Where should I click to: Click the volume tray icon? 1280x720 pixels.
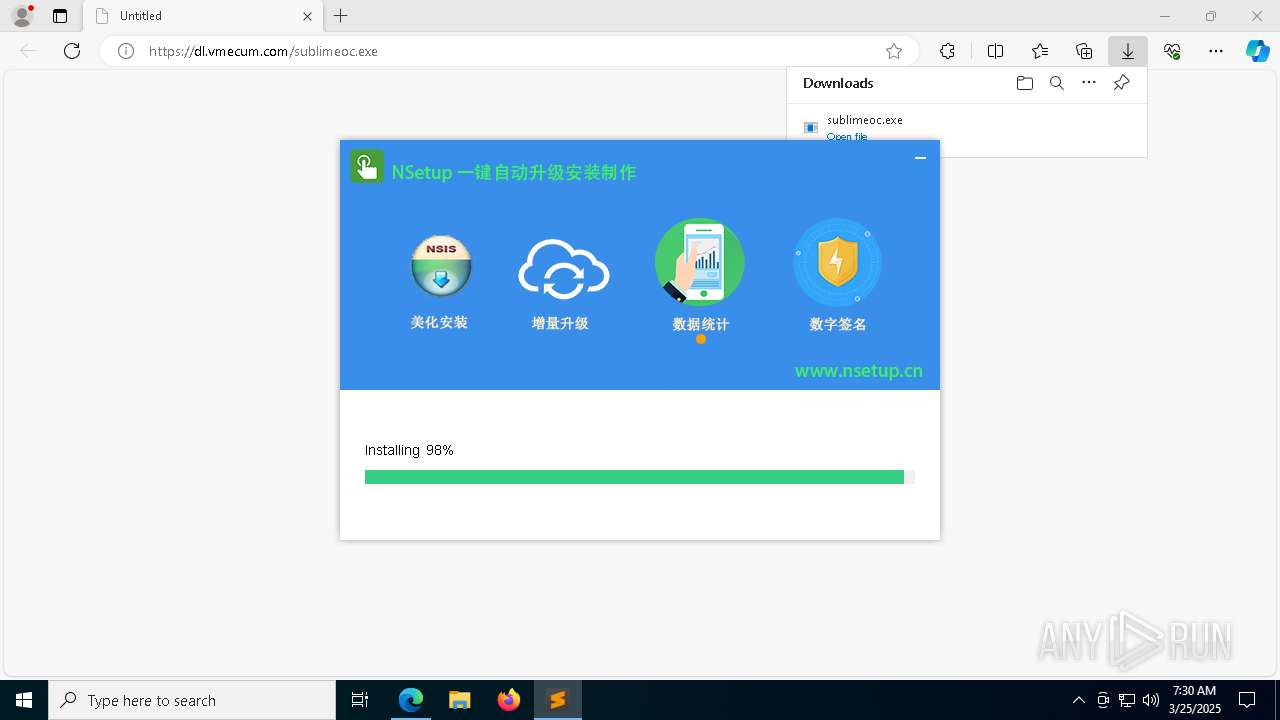coord(1151,700)
